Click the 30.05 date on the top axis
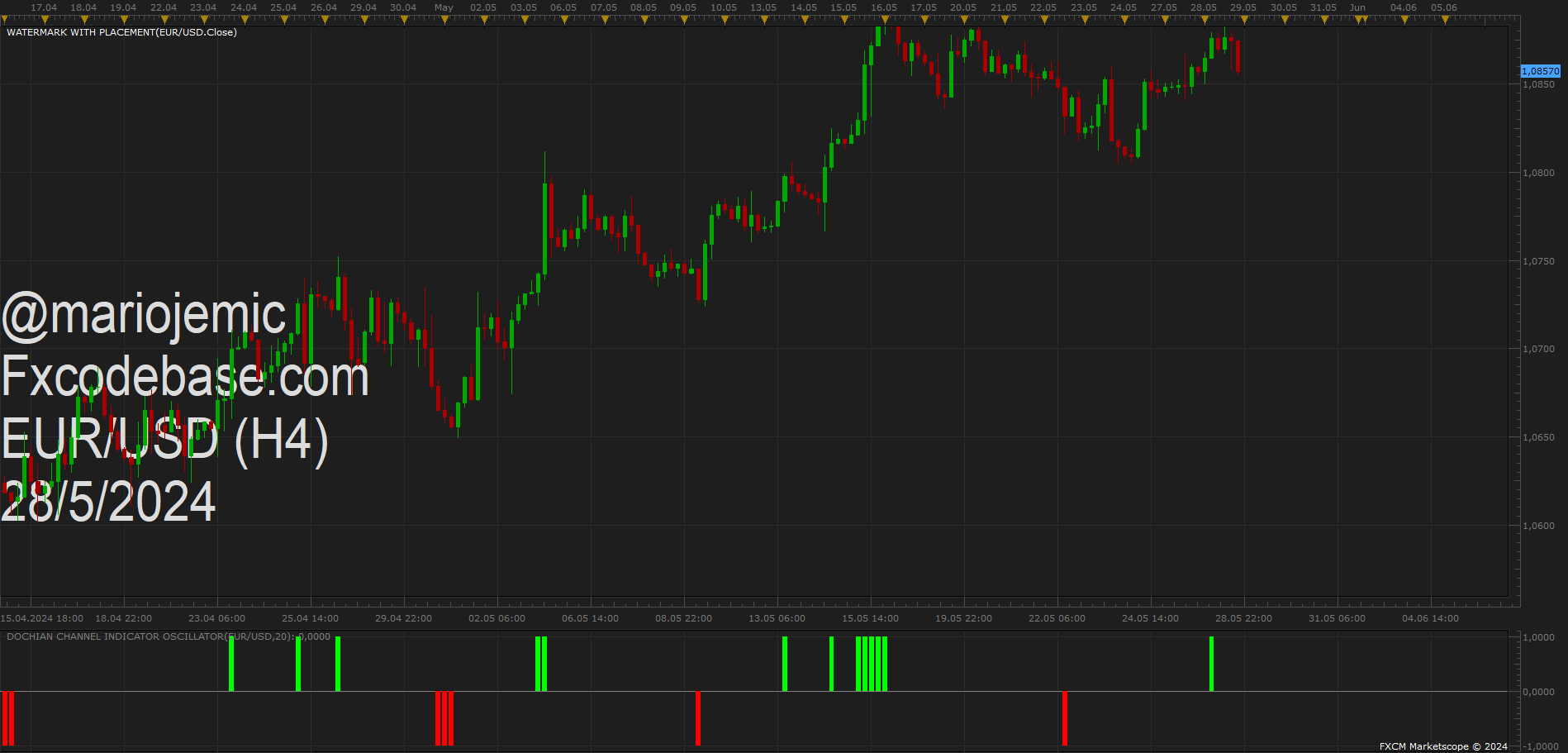Screen dimensions: 1568x753 coord(1284,7)
